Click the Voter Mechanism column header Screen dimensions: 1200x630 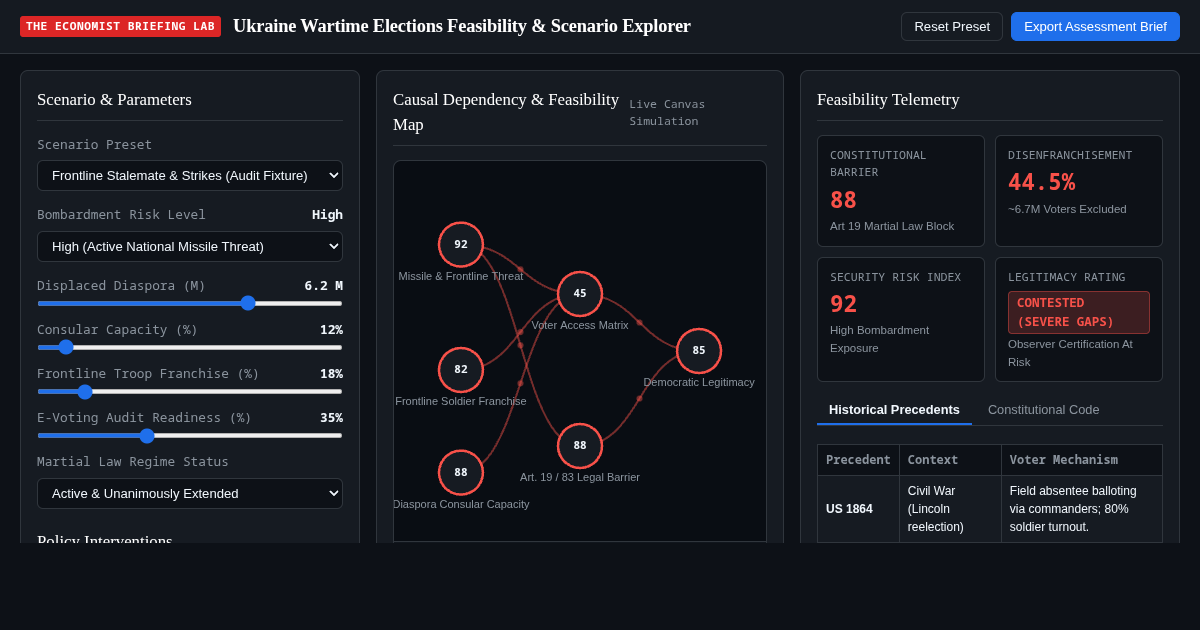[1082, 460]
